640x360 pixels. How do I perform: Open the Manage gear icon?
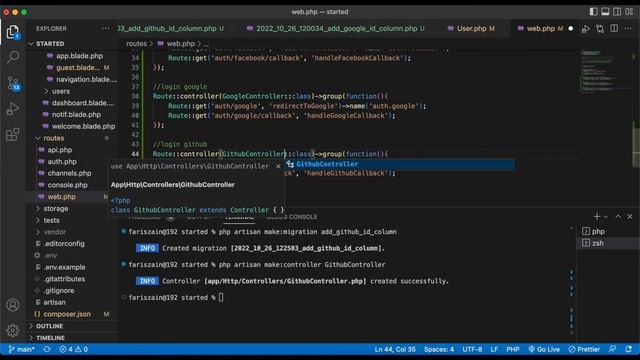[13, 330]
